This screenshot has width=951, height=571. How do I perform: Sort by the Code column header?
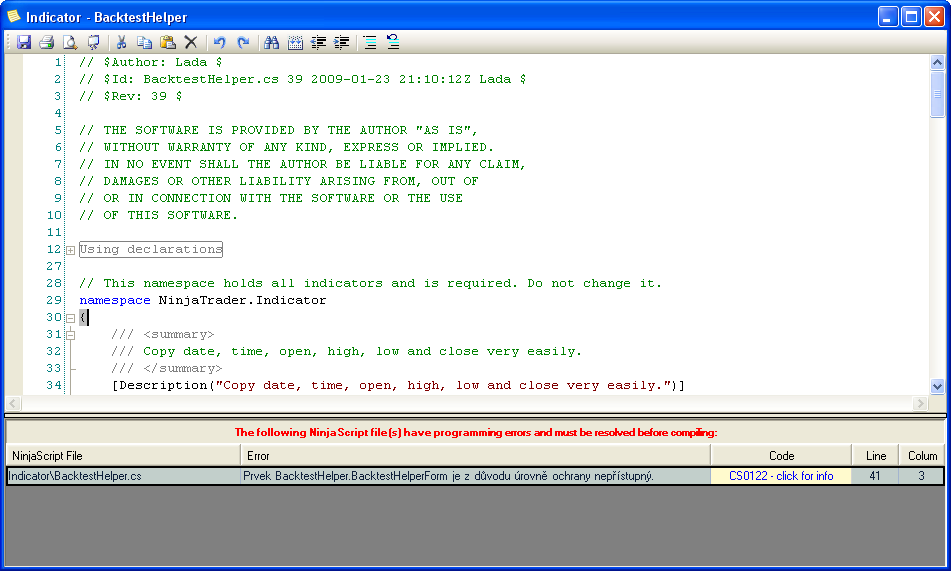(781, 456)
